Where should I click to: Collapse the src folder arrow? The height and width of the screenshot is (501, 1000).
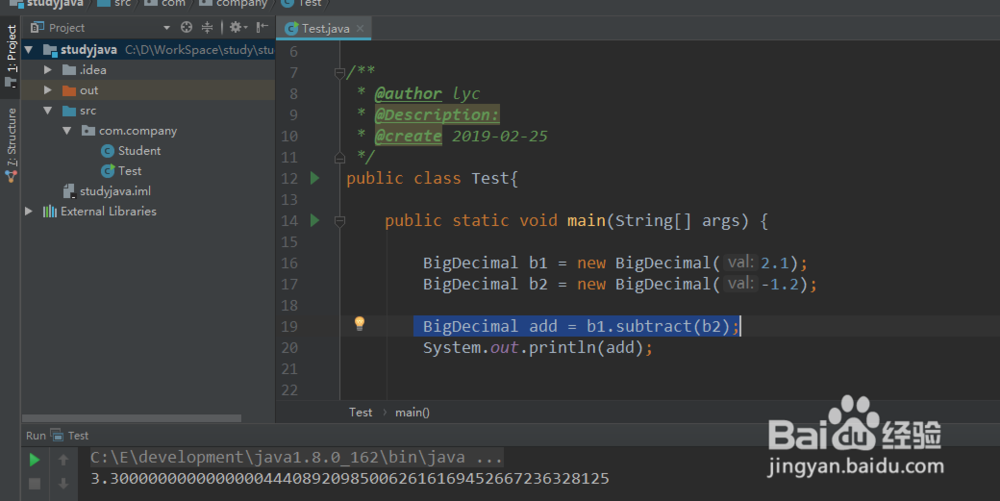(48, 110)
